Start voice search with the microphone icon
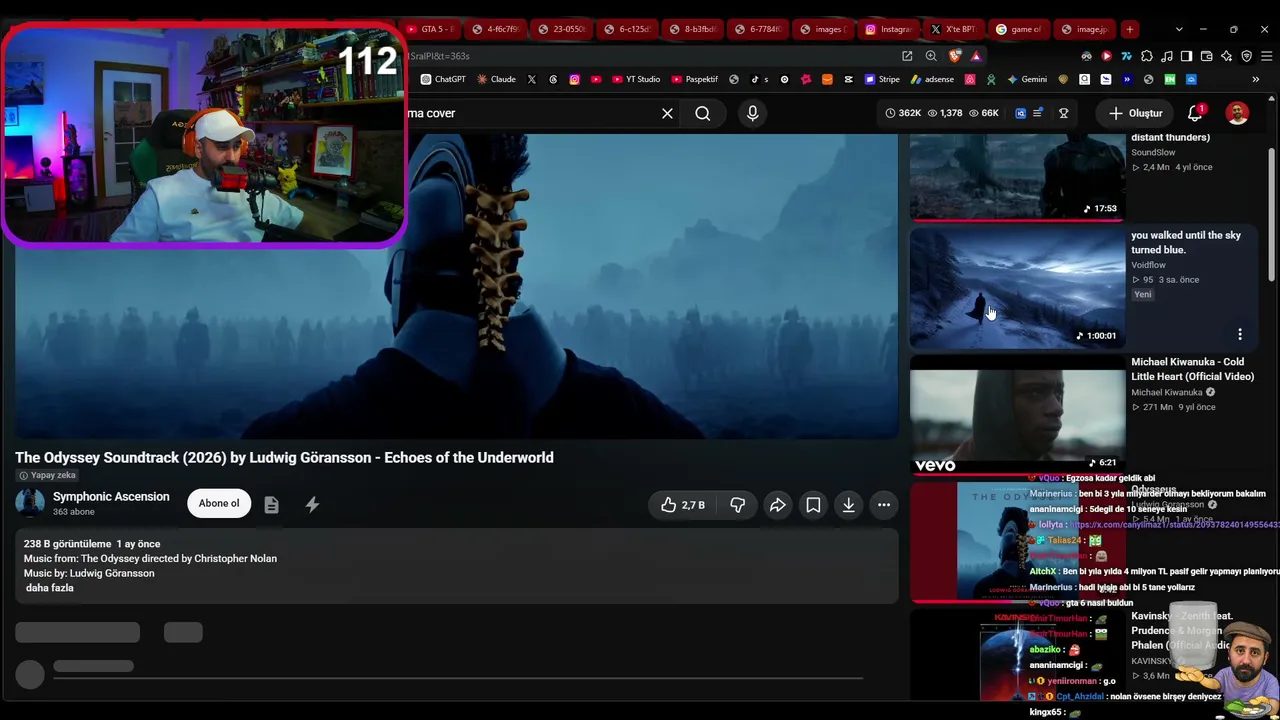The height and width of the screenshot is (720, 1280). [753, 113]
